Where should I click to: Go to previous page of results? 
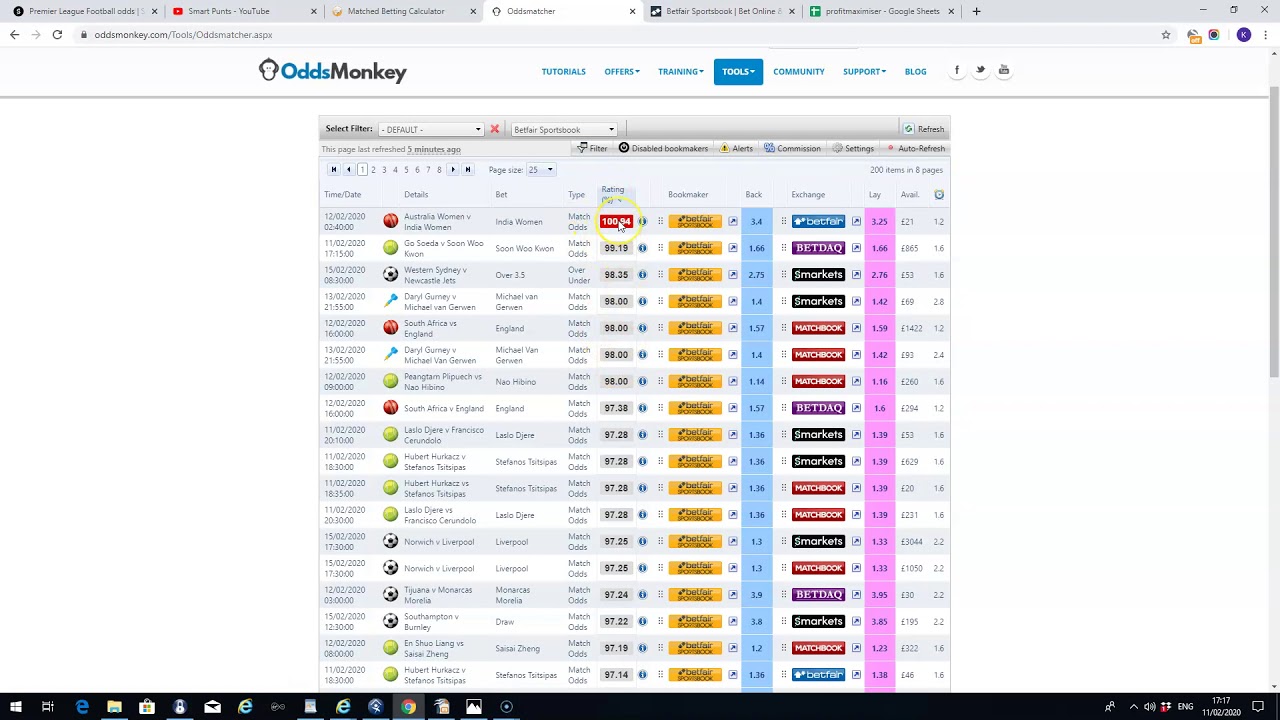coord(348,170)
